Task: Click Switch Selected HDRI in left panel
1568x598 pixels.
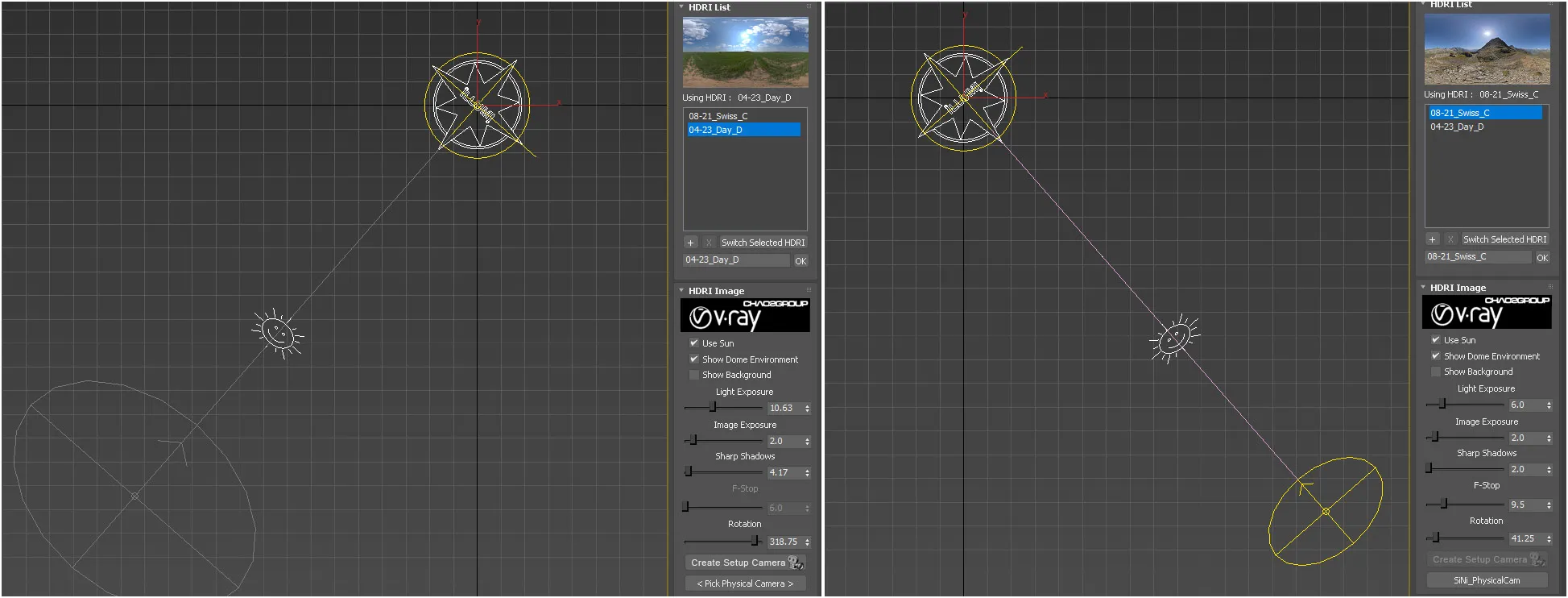Action: [763, 243]
